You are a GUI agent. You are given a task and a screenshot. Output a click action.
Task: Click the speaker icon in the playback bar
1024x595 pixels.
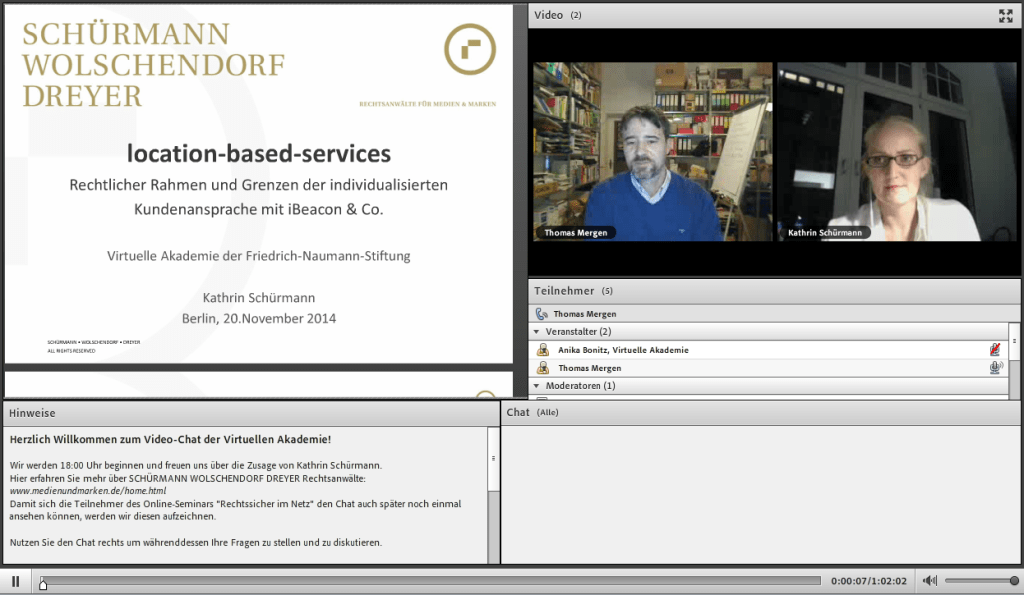click(929, 580)
